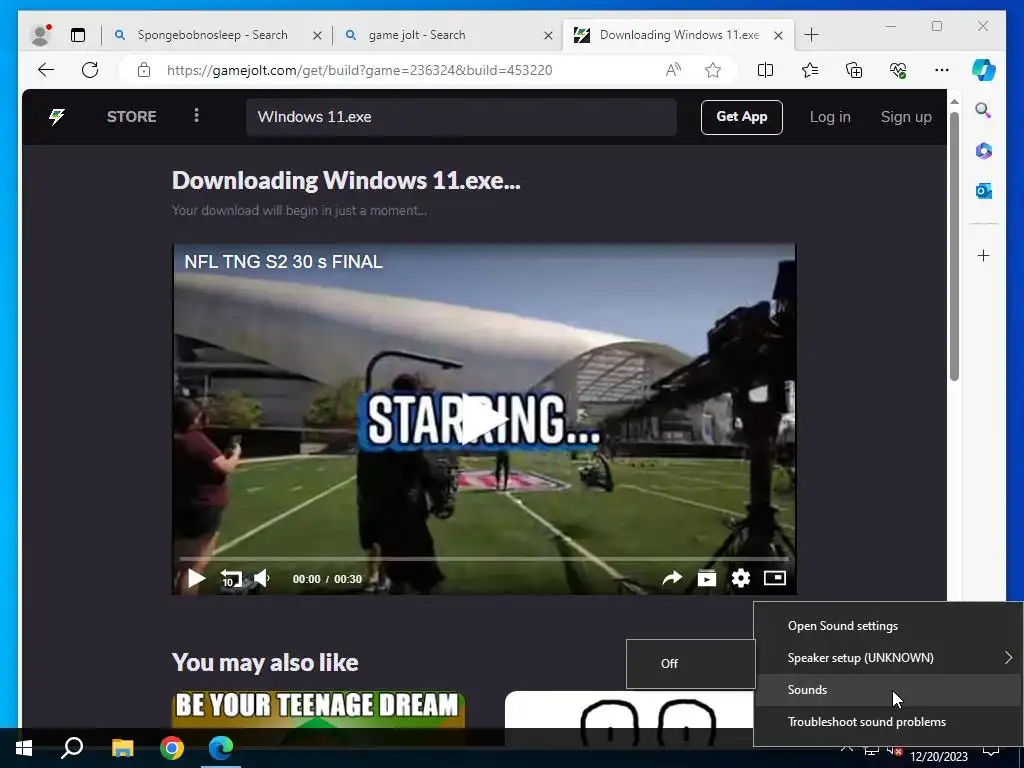Open video player settings gear
1024x768 pixels.
point(741,579)
